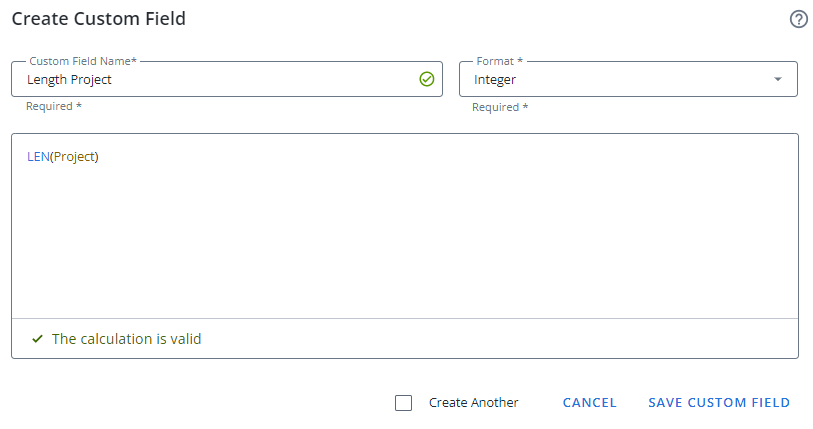Click the Create Another label text
The height and width of the screenshot is (429, 813).
(x=473, y=403)
